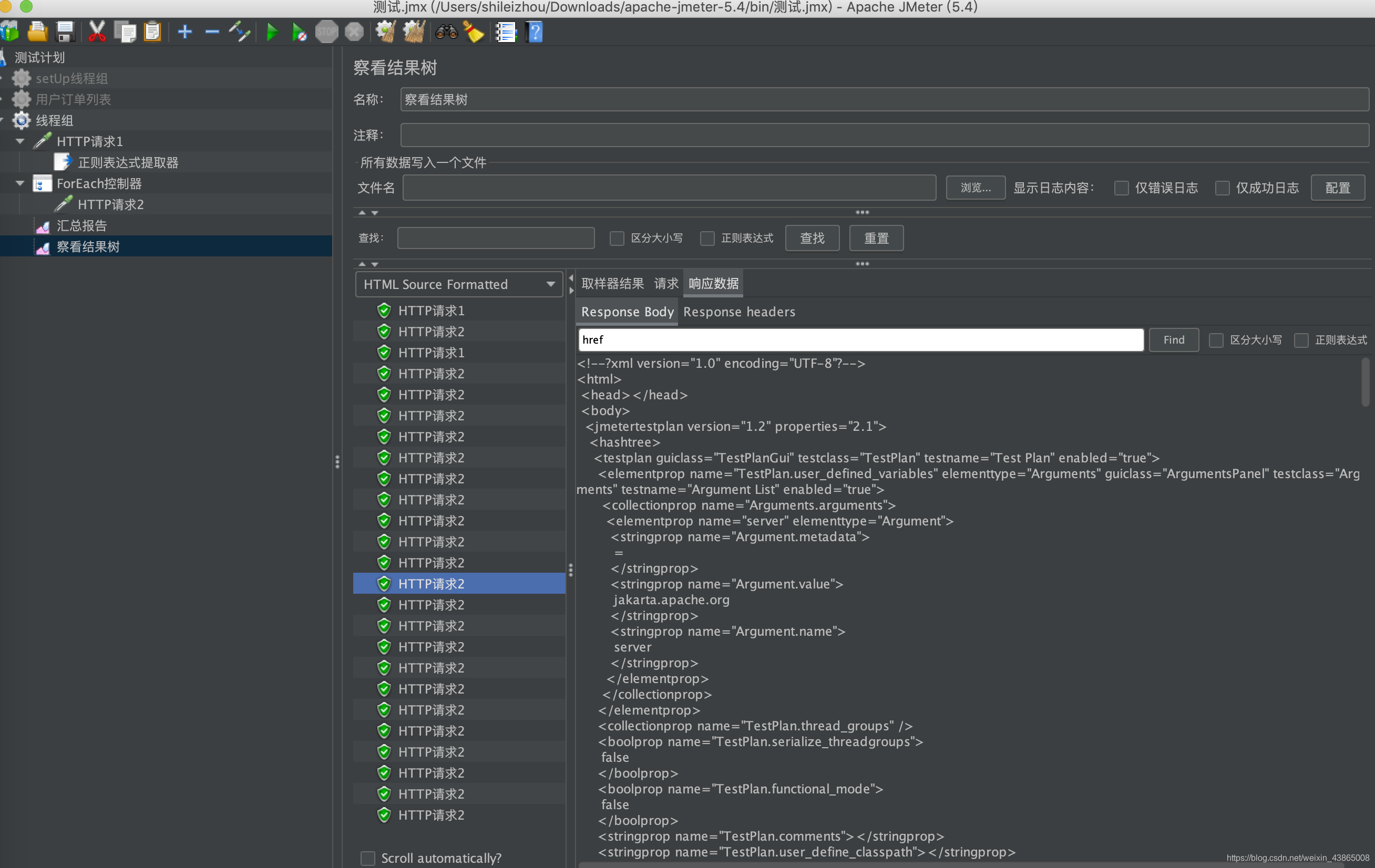
Task: Select 正则表达式提取器 in the tree
Action: coord(128,163)
